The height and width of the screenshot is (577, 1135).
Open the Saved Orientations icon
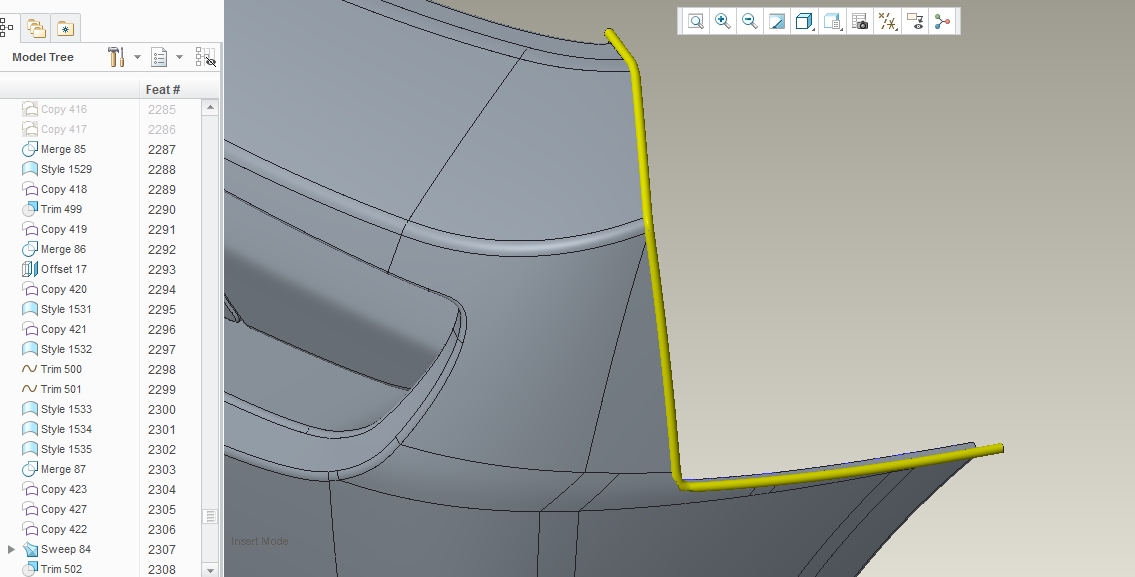[x=832, y=21]
